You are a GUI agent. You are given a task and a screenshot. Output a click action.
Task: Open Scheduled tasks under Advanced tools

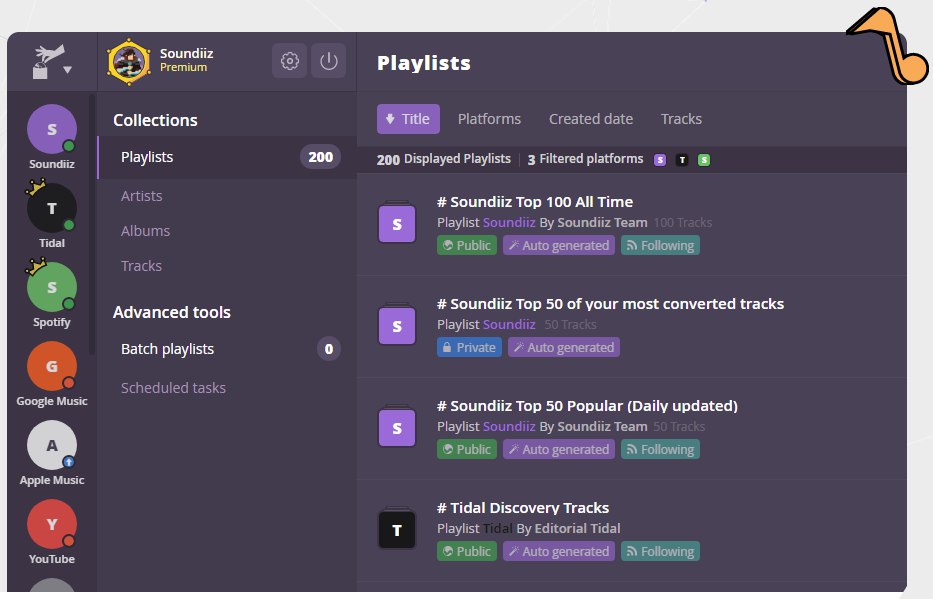(x=173, y=388)
